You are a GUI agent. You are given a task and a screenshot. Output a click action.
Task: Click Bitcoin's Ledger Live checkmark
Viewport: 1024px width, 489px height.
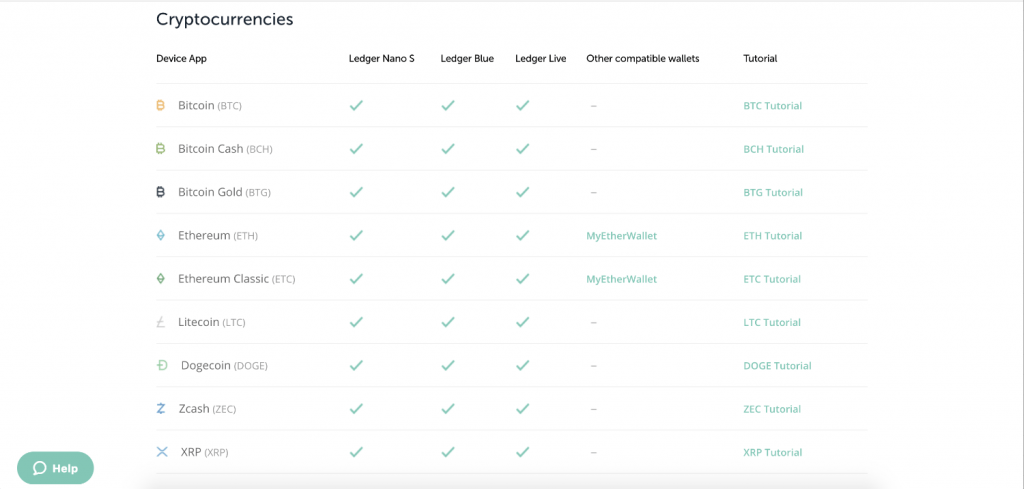(x=522, y=105)
